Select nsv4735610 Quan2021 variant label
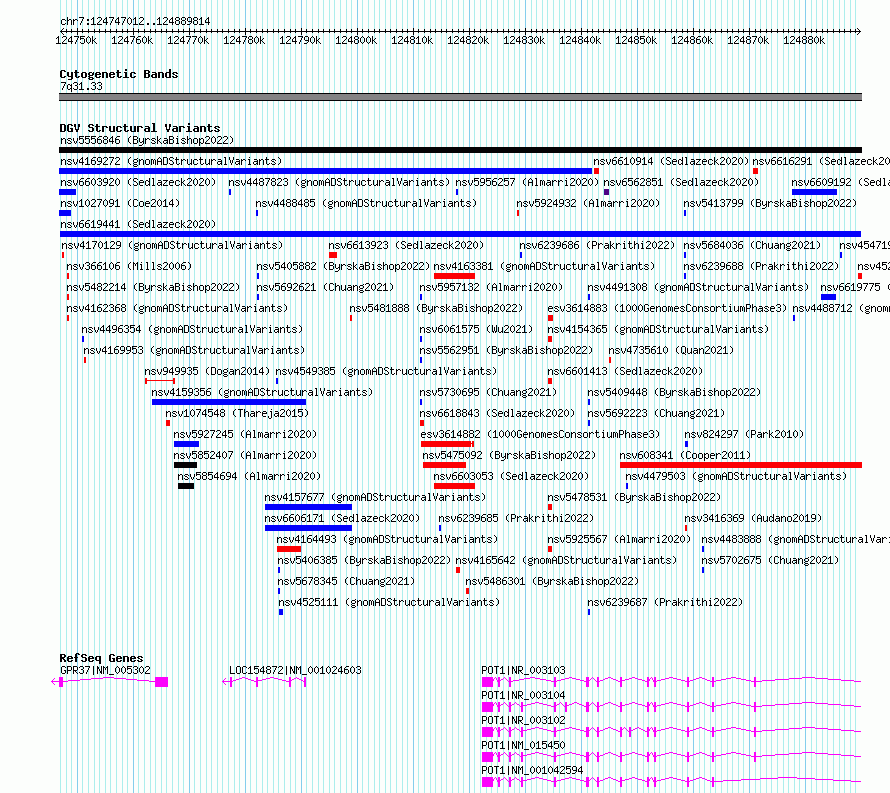Viewport: 890px width, 793px height. (671, 350)
